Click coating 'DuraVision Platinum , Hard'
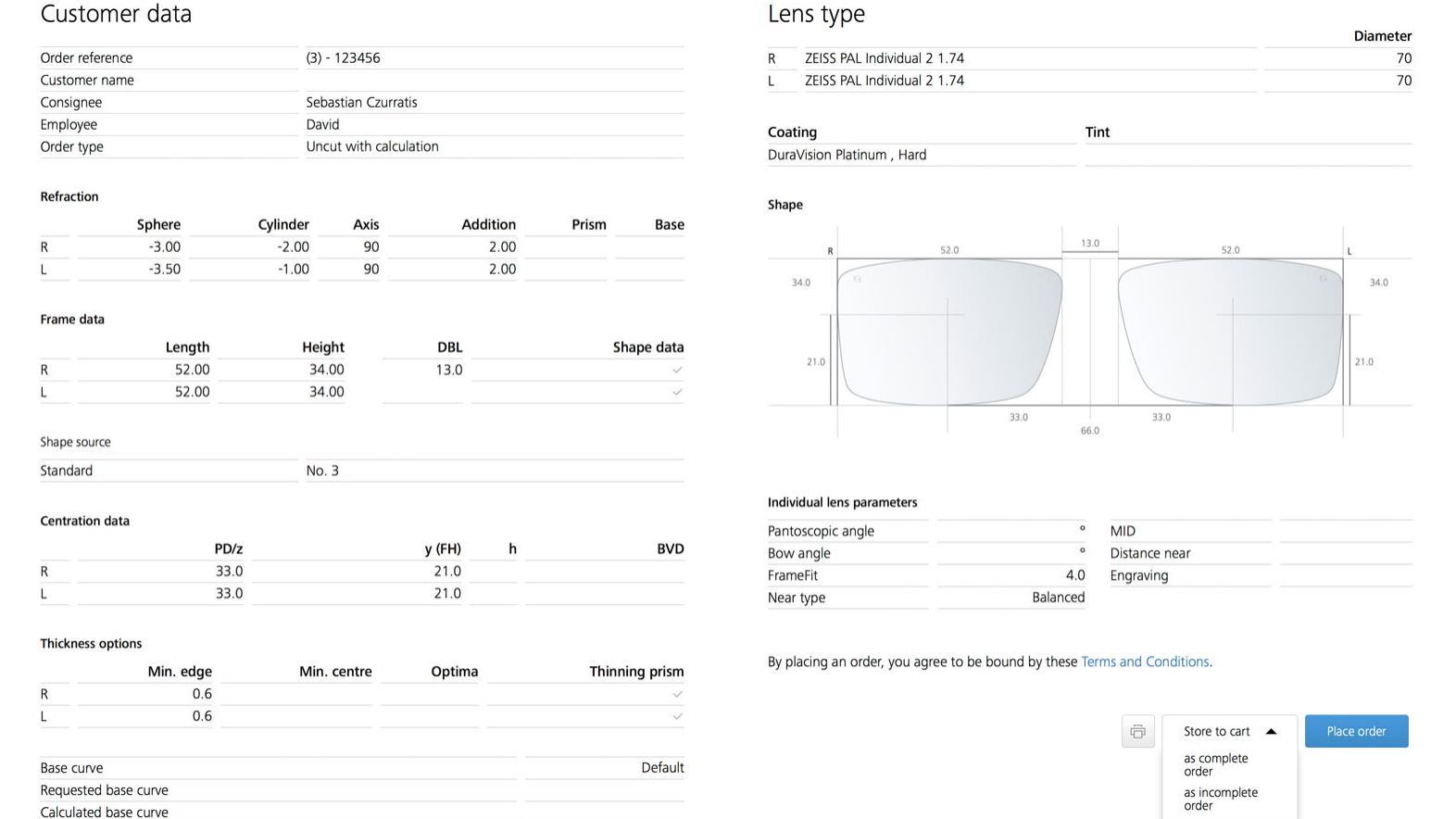 coord(847,155)
